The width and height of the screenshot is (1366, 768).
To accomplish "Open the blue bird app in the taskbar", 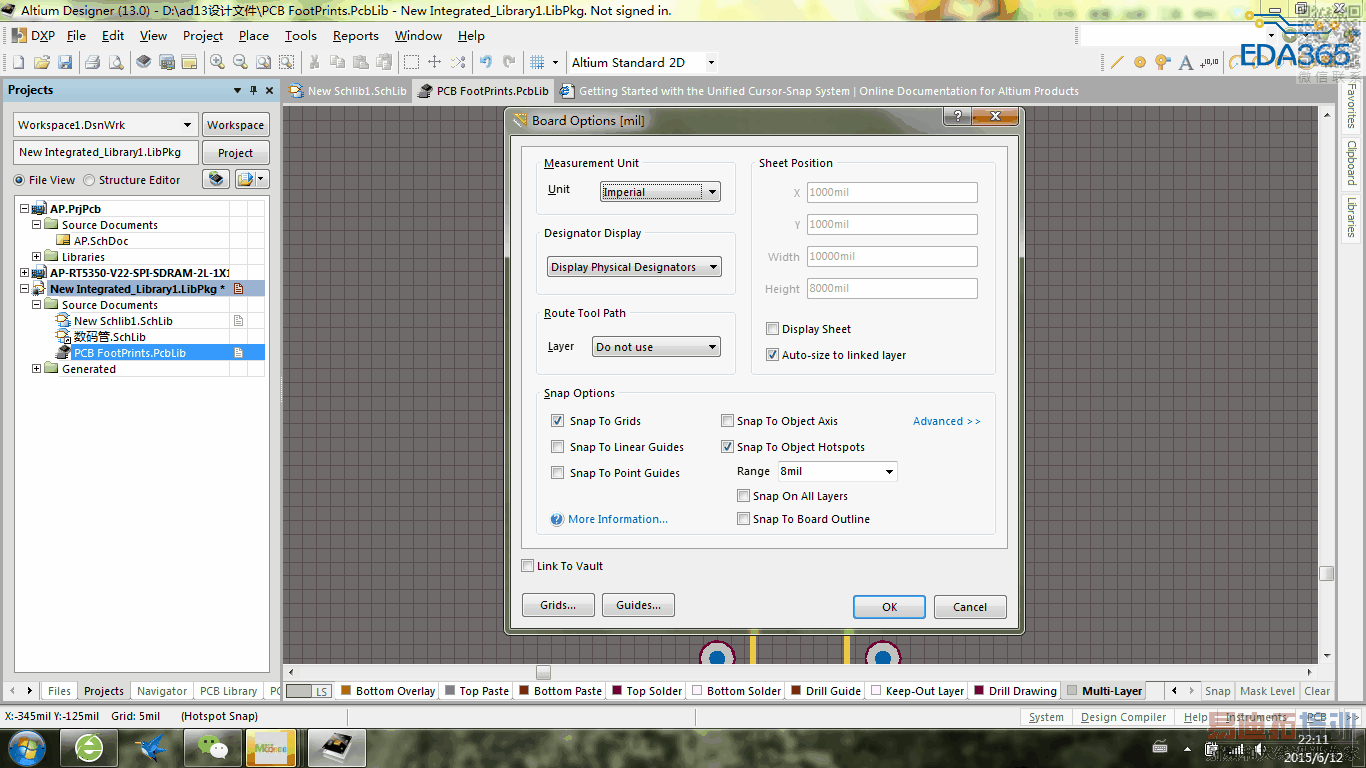I will pyautogui.click(x=153, y=747).
